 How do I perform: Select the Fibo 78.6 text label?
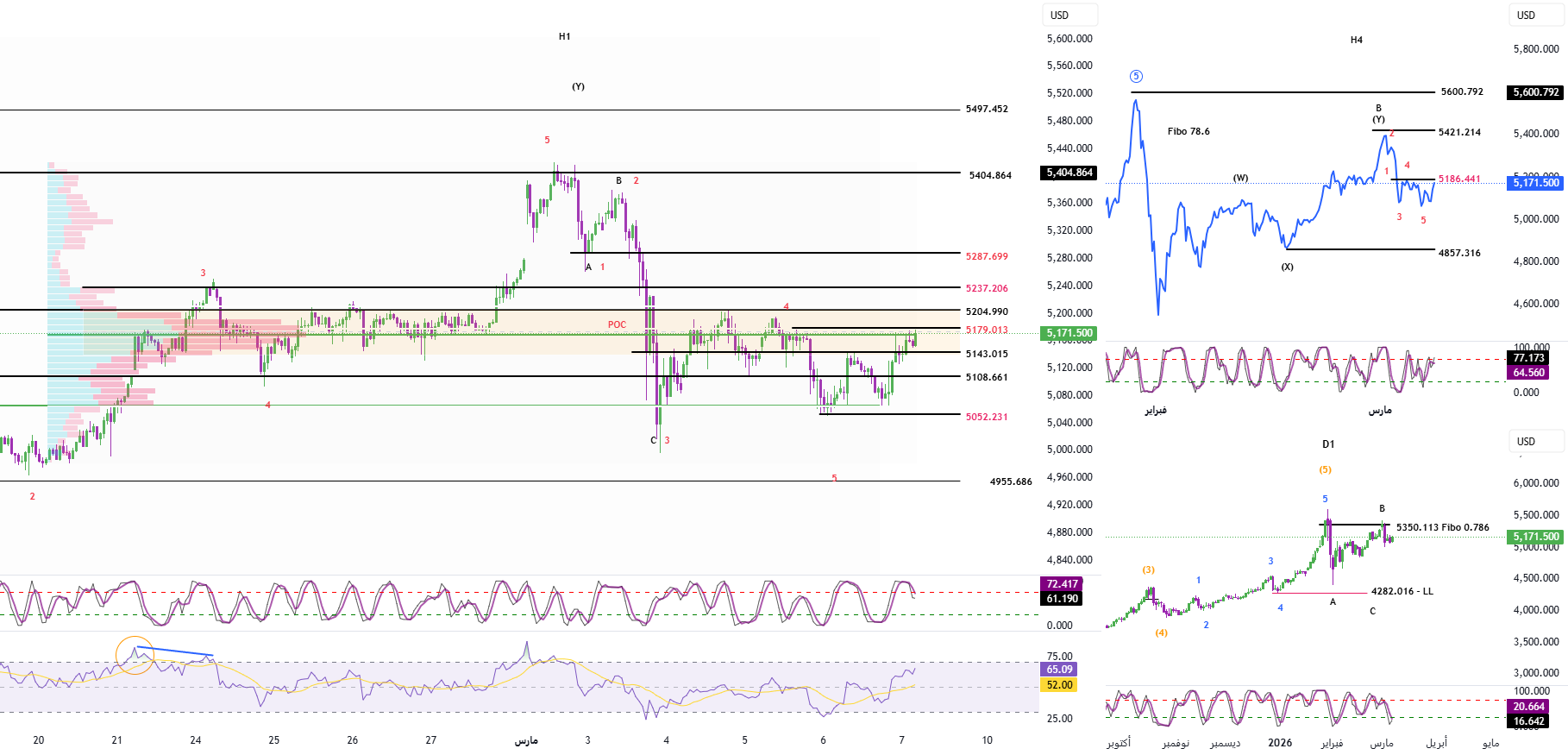point(1189,131)
